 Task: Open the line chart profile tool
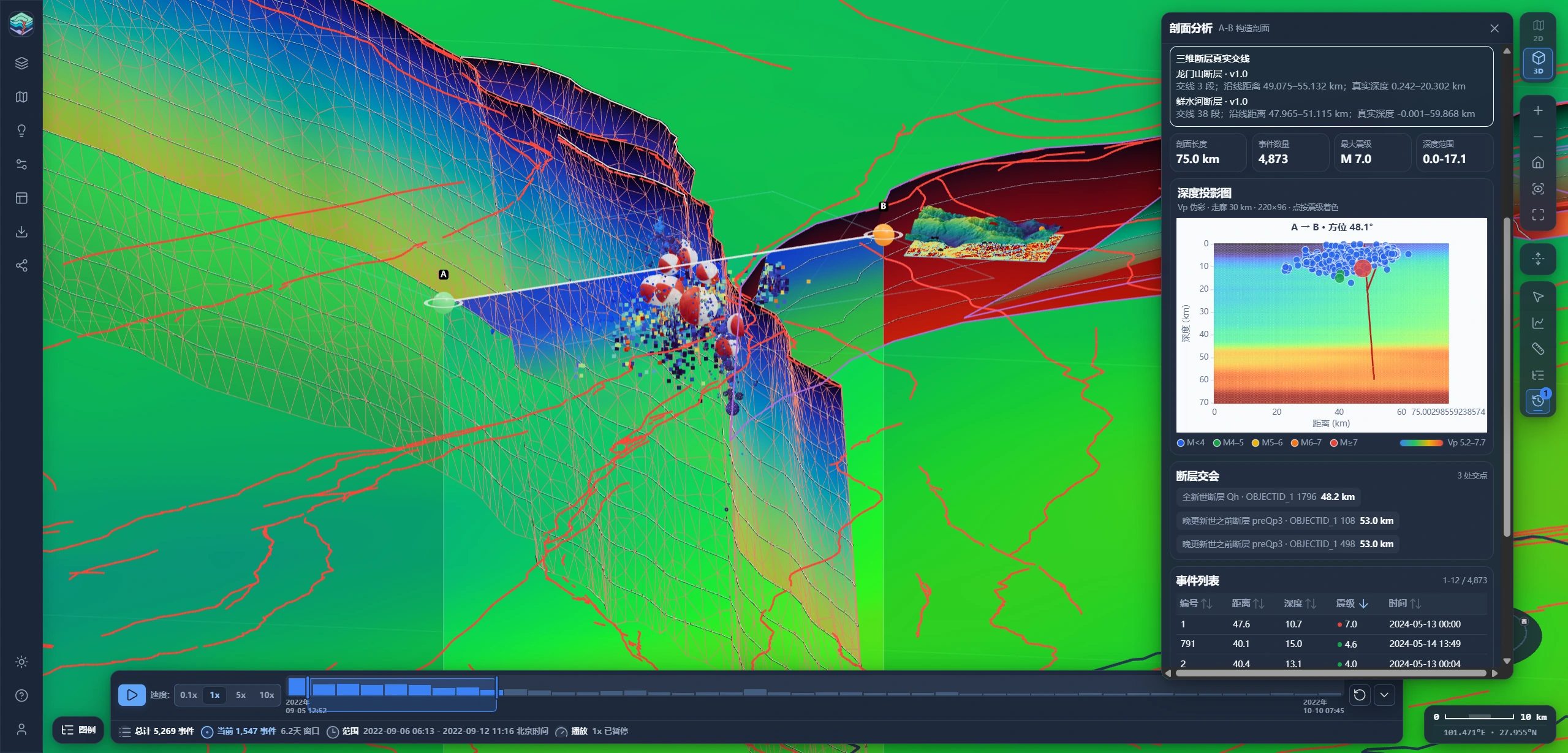(x=1538, y=323)
